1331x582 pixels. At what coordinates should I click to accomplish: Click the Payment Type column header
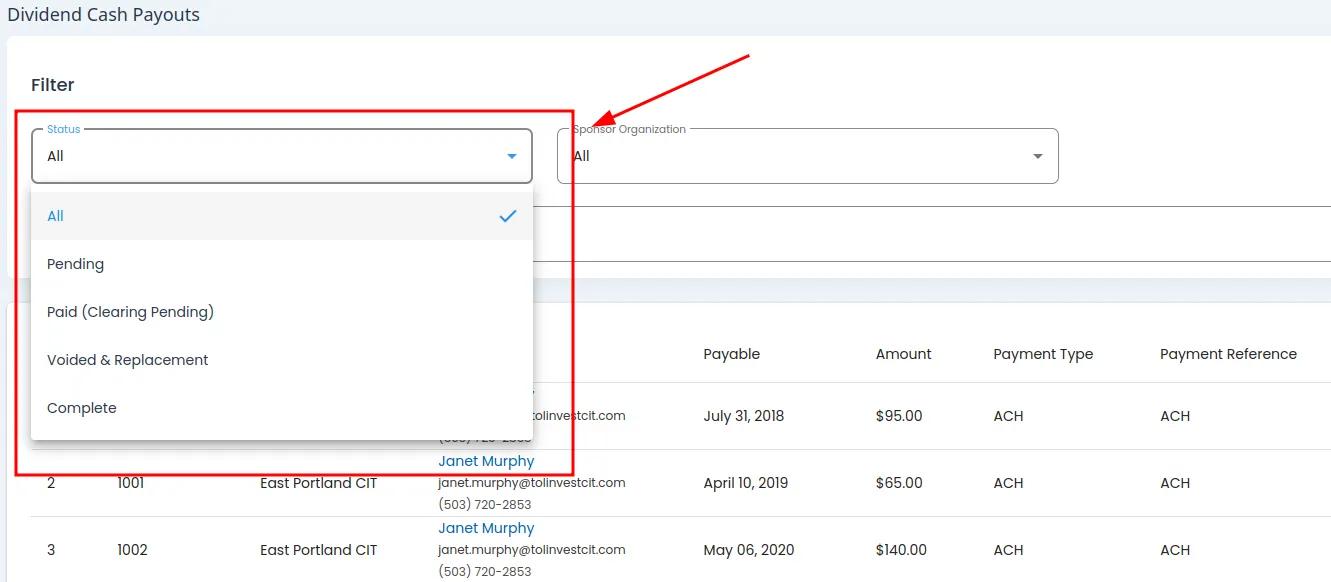(1043, 354)
